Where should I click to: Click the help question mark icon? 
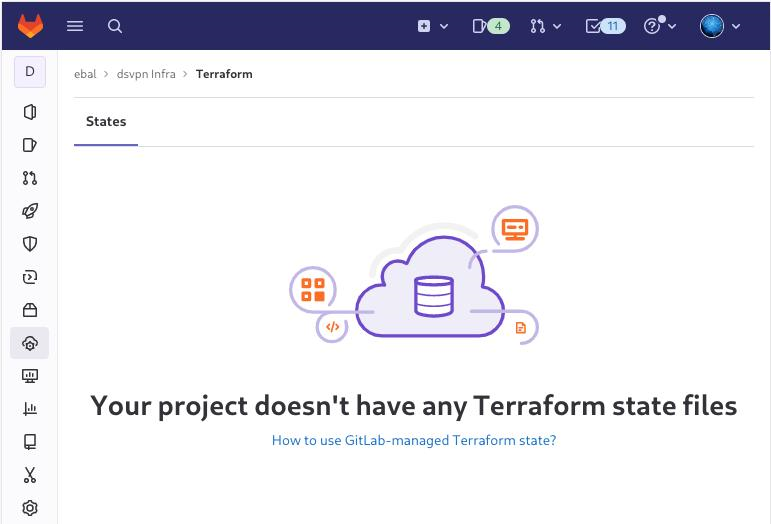click(x=652, y=26)
